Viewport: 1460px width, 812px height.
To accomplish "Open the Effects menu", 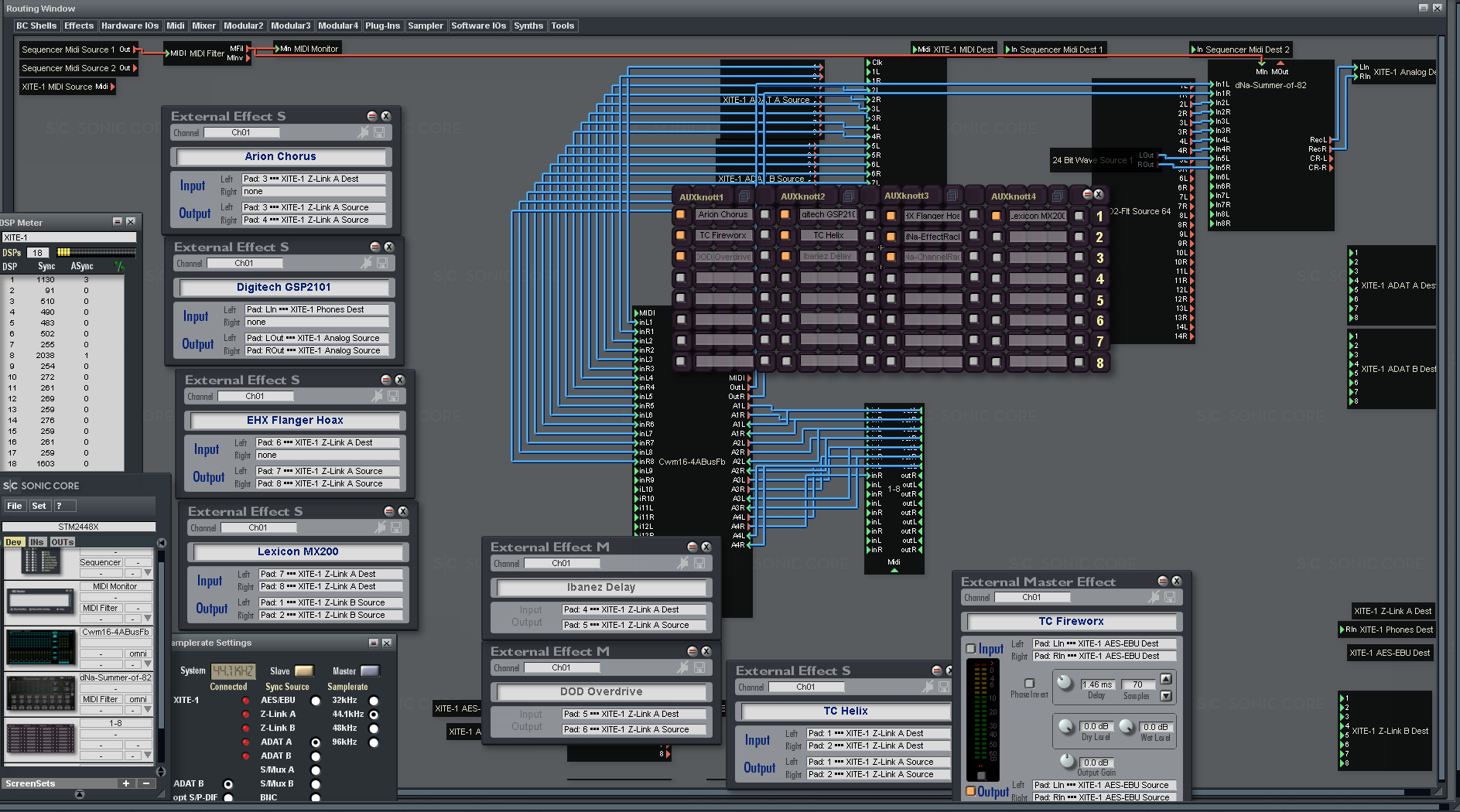I will pyautogui.click(x=79, y=26).
